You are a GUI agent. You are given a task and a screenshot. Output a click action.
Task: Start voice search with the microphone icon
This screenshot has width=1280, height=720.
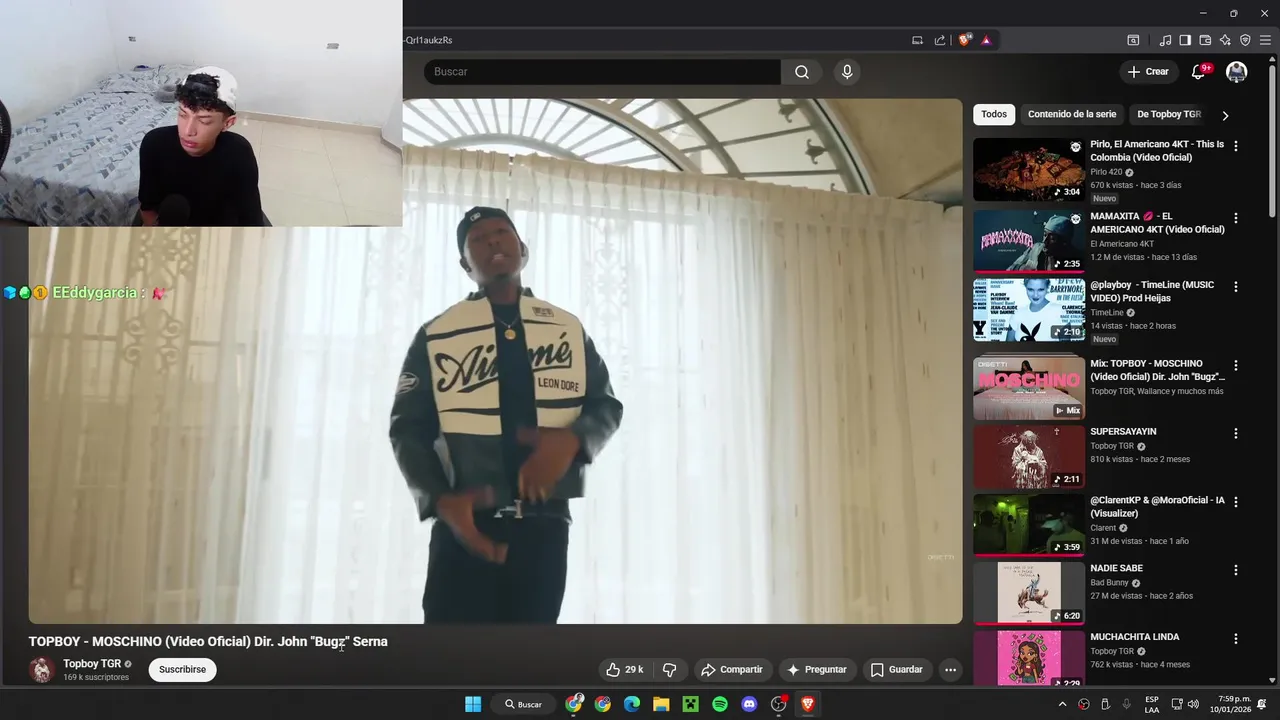click(847, 72)
